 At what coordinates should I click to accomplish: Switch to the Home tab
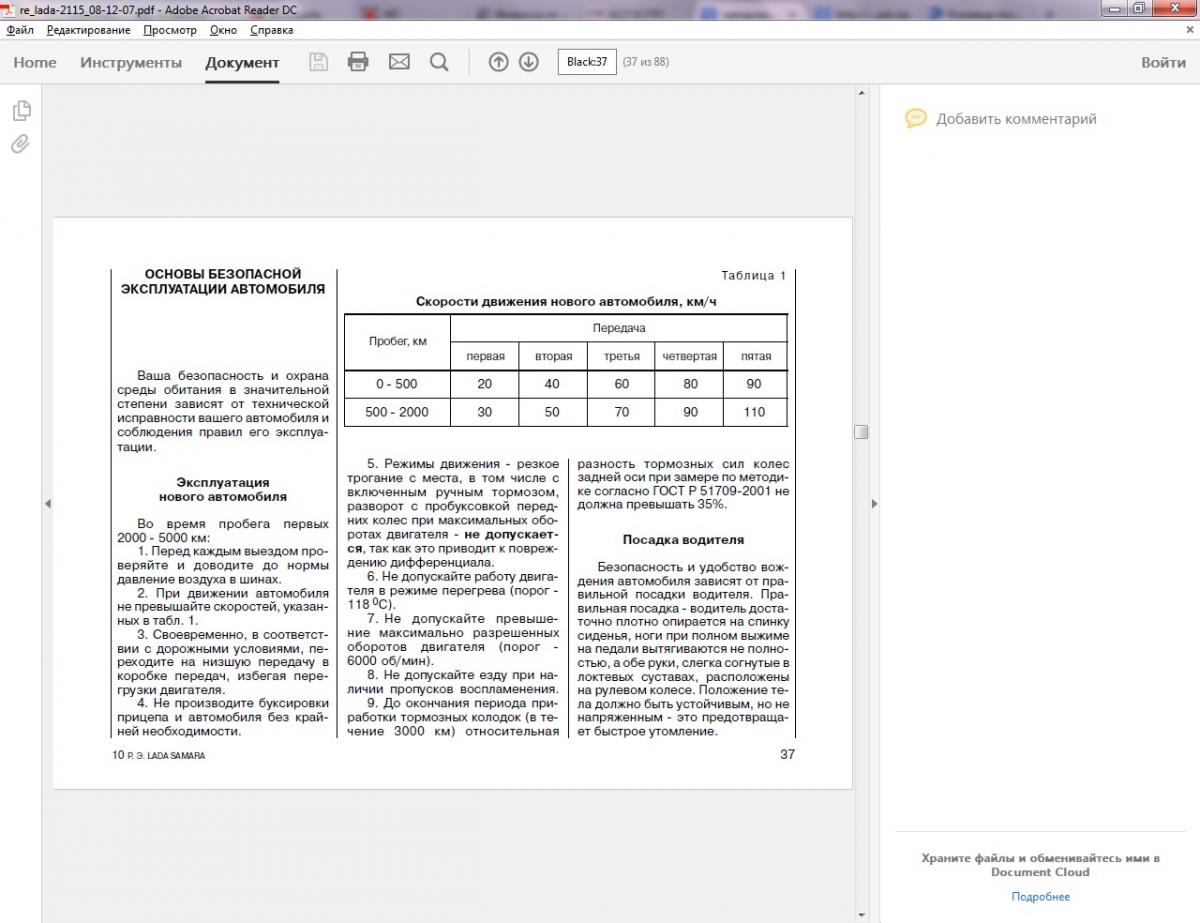[x=35, y=62]
